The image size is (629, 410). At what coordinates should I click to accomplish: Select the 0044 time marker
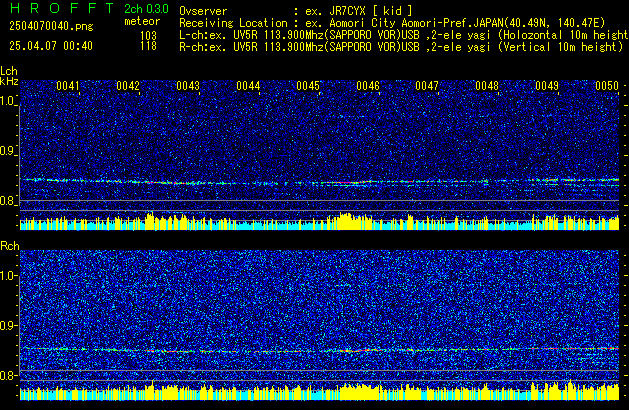(x=248, y=86)
